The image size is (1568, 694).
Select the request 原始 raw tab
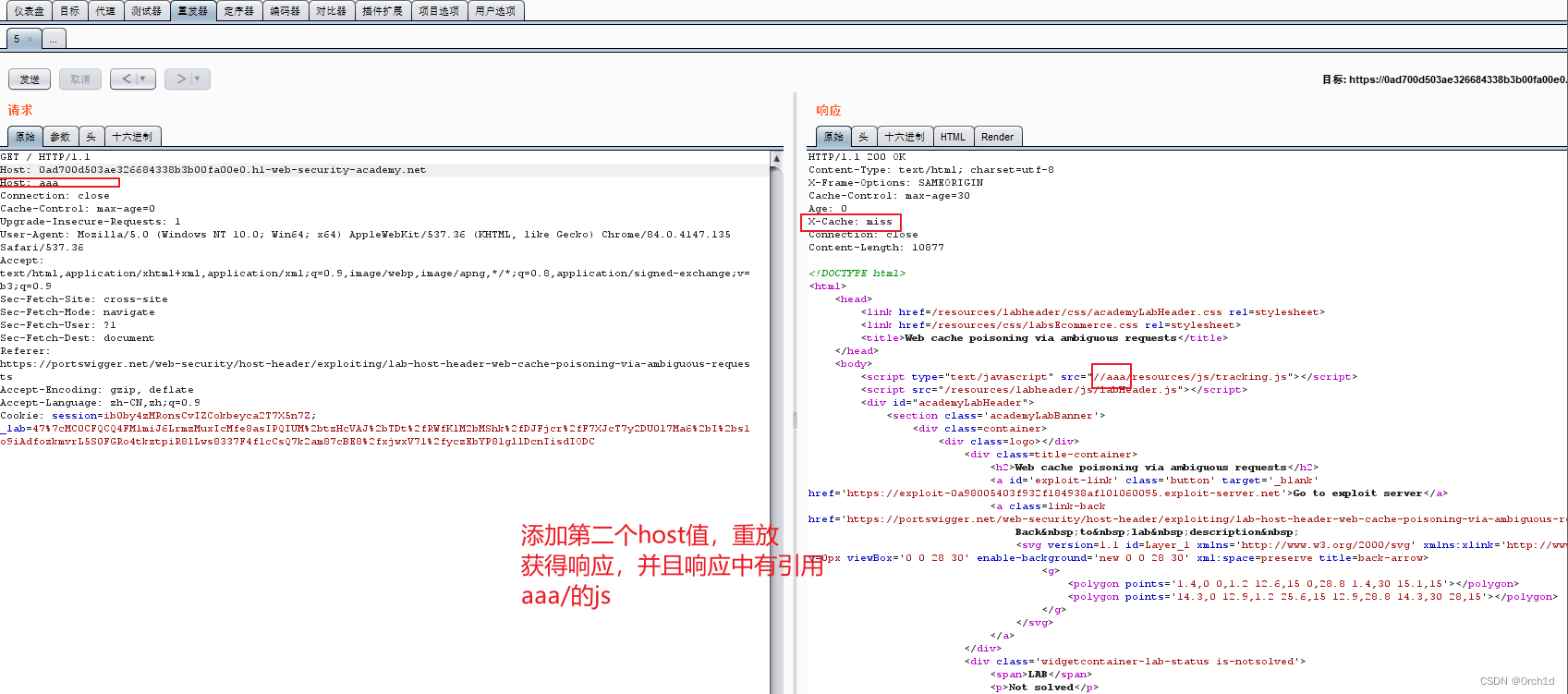[25, 137]
